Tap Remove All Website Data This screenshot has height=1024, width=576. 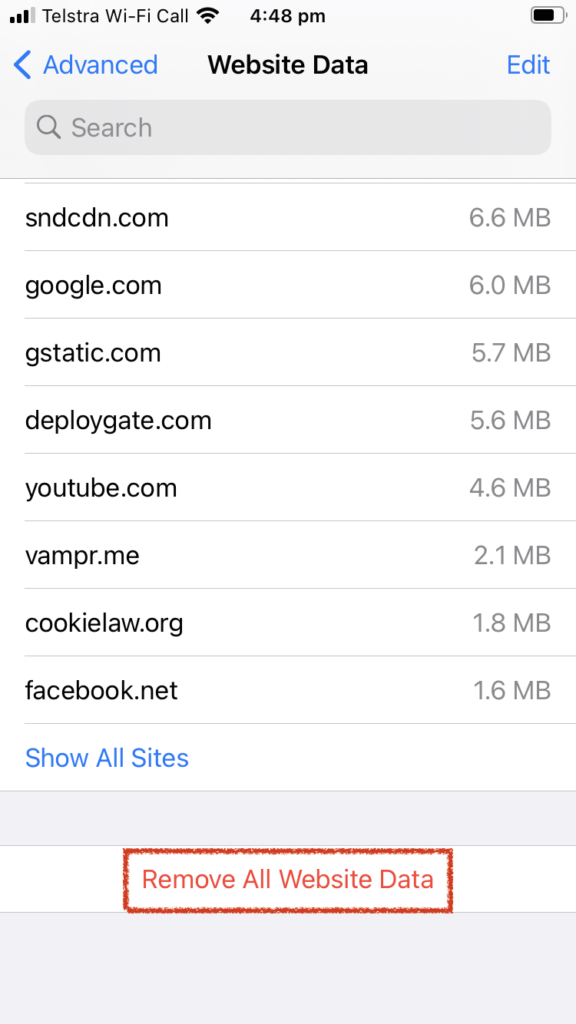point(287,880)
